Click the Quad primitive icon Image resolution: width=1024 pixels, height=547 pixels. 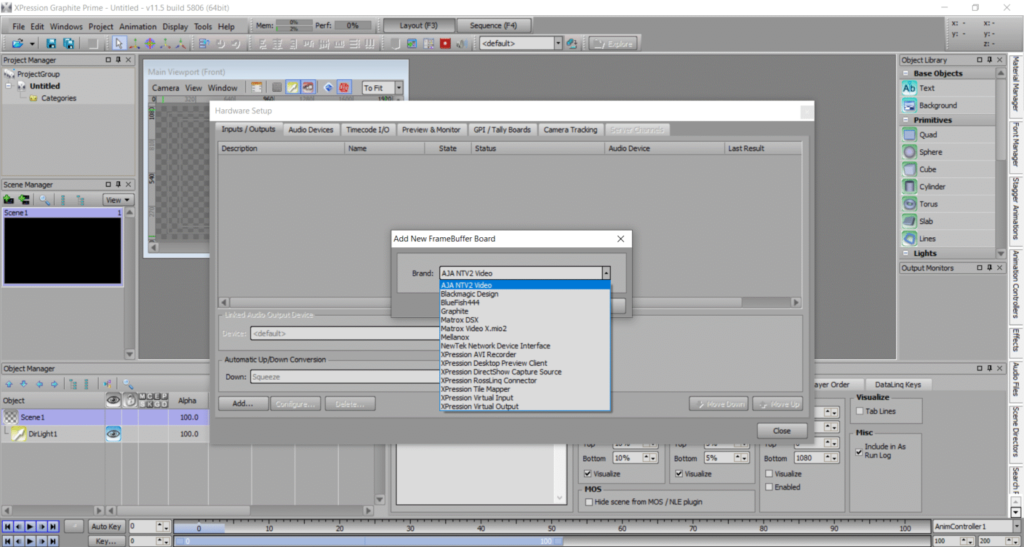909,135
